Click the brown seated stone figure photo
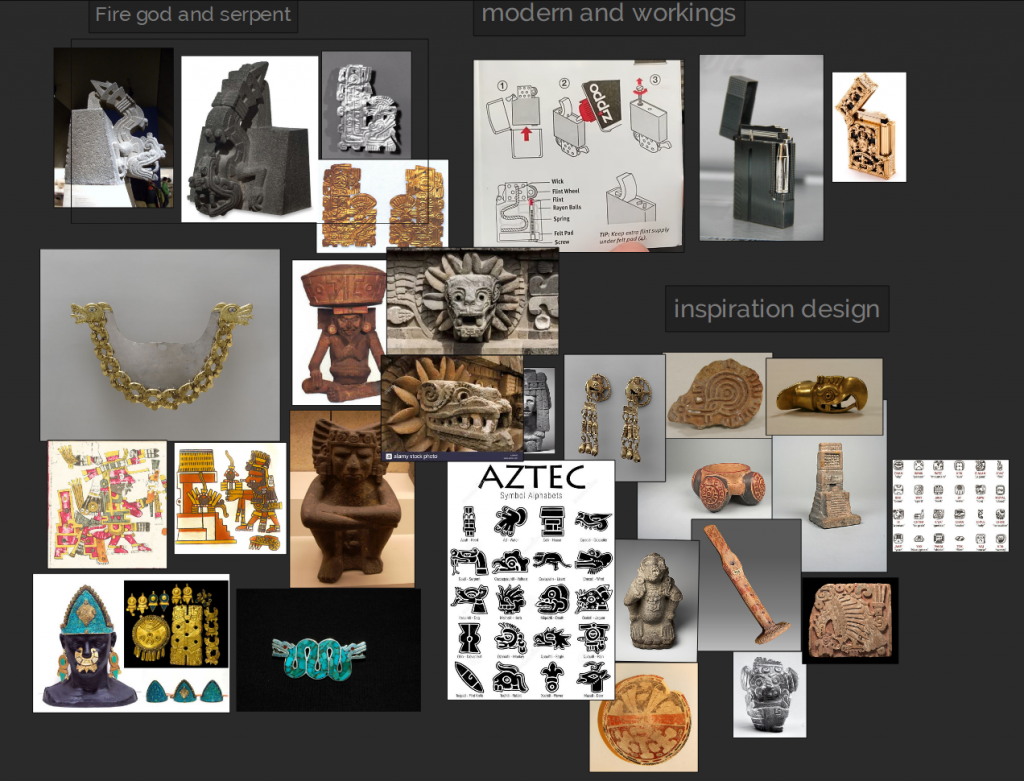This screenshot has width=1024, height=781. (x=352, y=500)
